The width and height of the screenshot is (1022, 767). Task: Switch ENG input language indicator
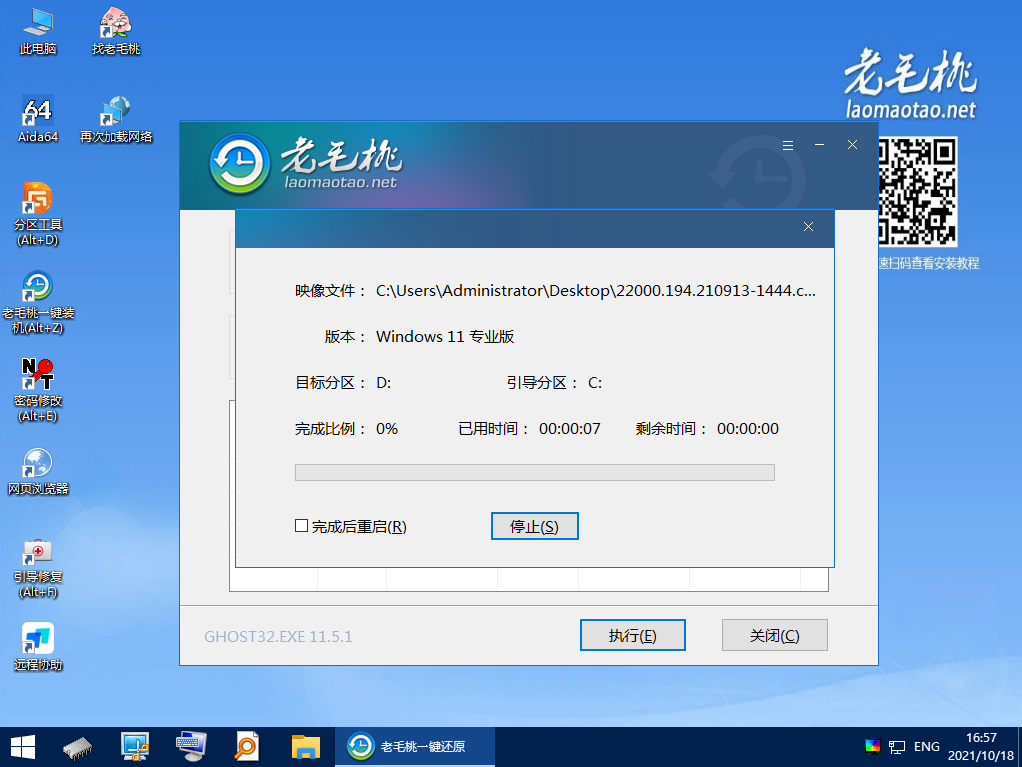pos(926,747)
